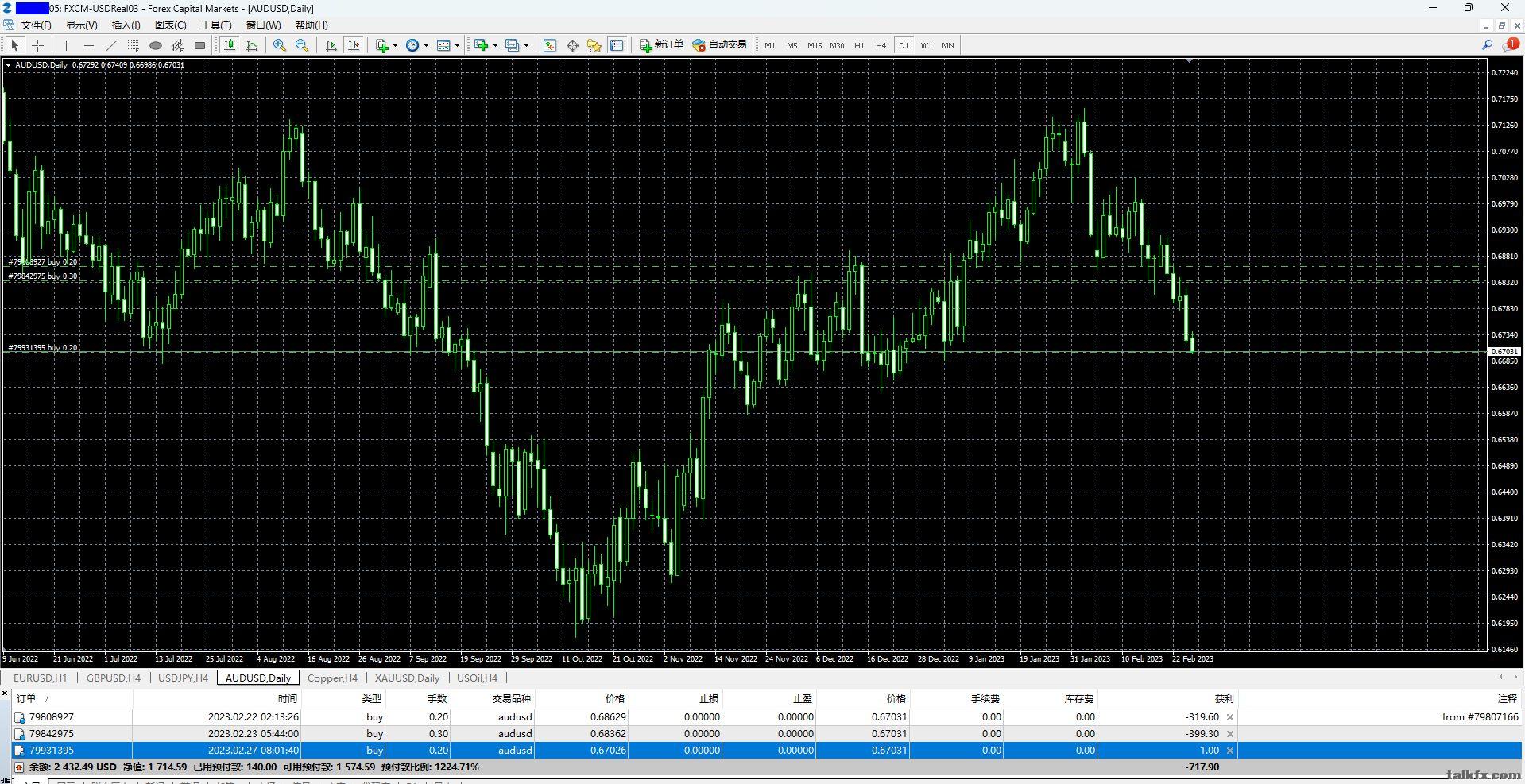Select the Crosshair tool

37,45
